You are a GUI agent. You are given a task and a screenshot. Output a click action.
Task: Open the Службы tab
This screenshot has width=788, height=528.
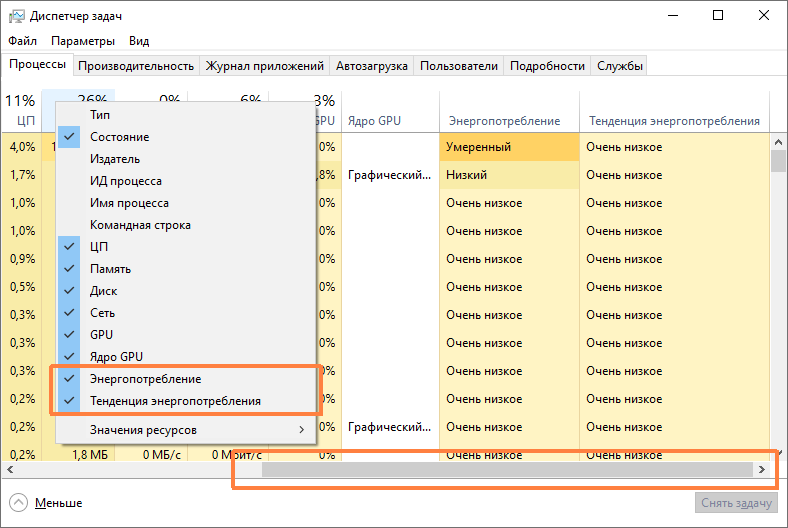click(620, 66)
